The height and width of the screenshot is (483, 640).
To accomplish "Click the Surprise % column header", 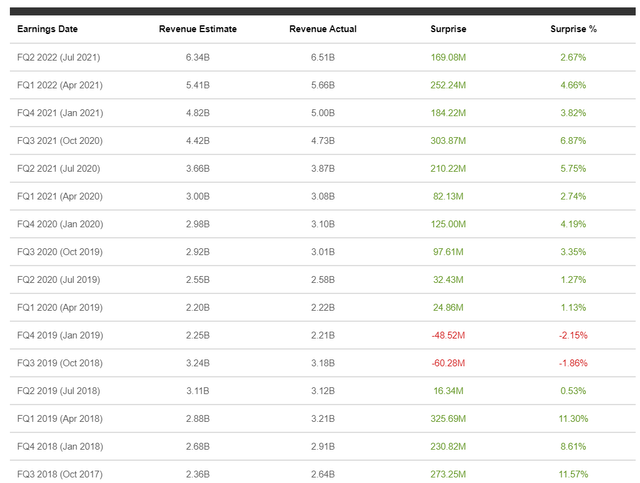I will 573,29.
